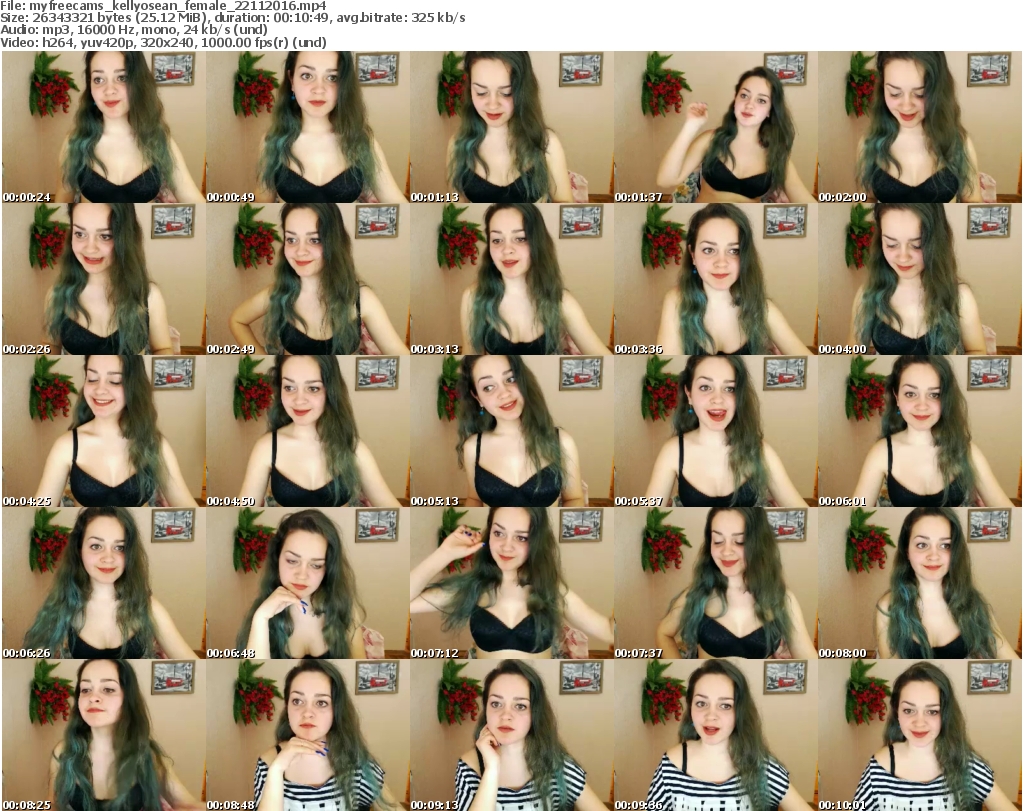The image size is (1024, 811).
Task: Select the thumbnail frame stamped 00:03:36
Action: tap(715, 279)
